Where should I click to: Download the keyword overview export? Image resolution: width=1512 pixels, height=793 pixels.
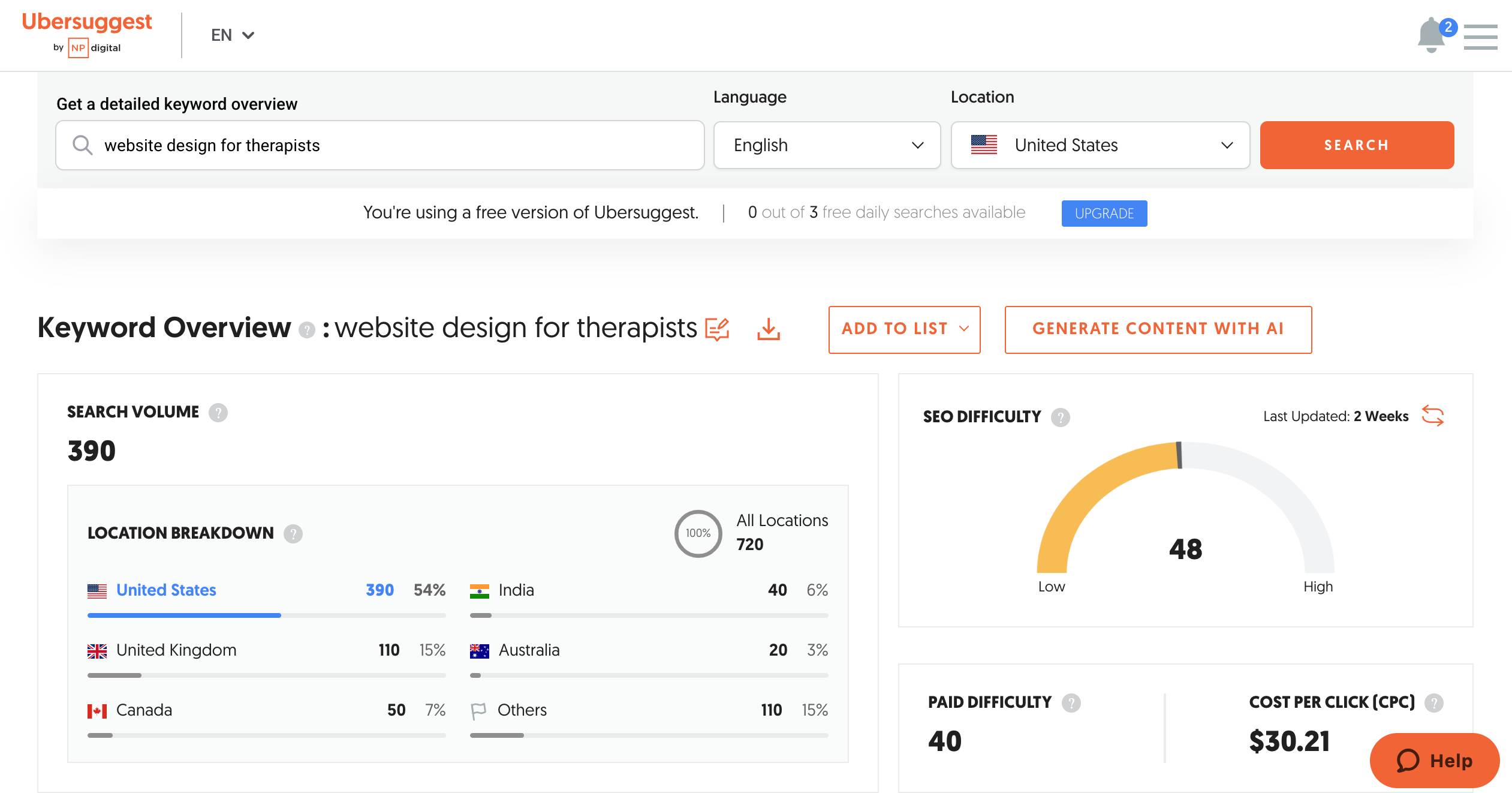769,329
